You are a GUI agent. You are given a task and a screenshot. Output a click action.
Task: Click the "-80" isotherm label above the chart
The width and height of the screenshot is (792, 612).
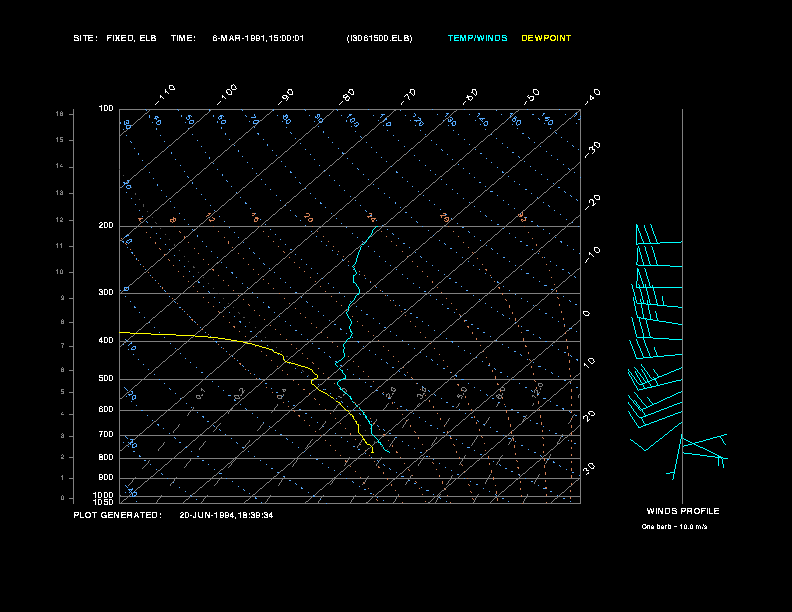click(347, 97)
